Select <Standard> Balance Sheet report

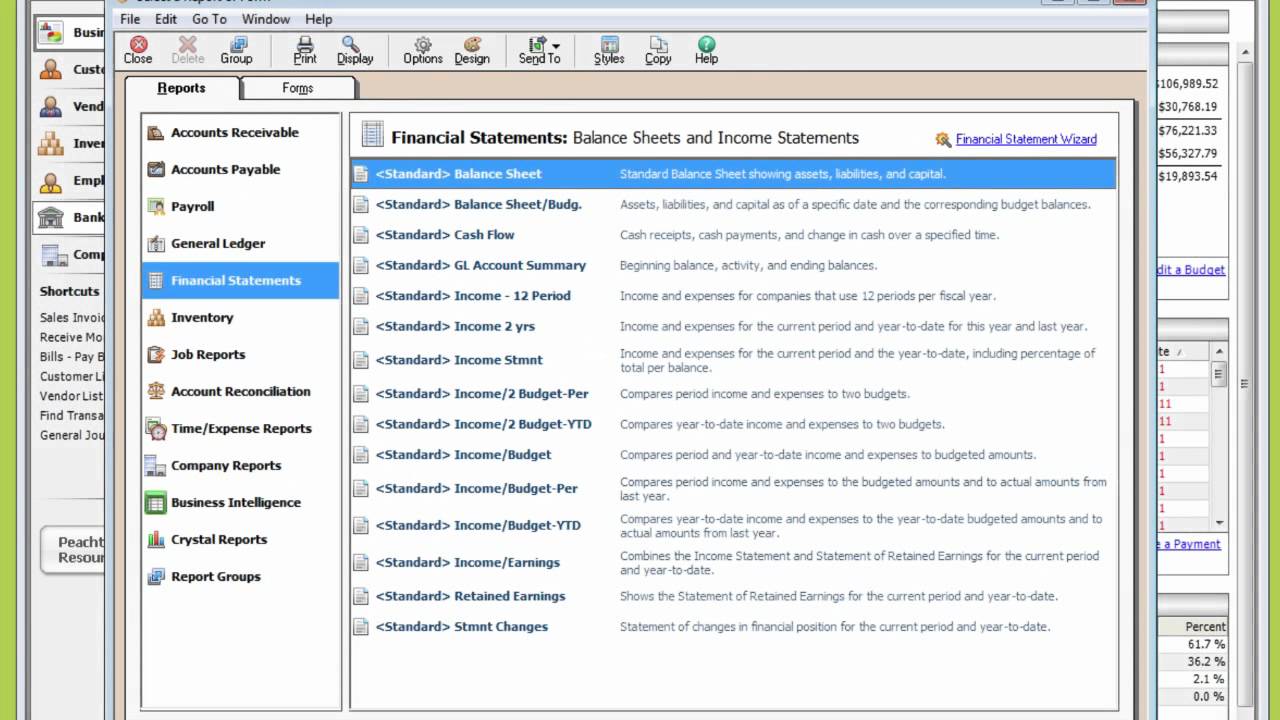tap(733, 174)
